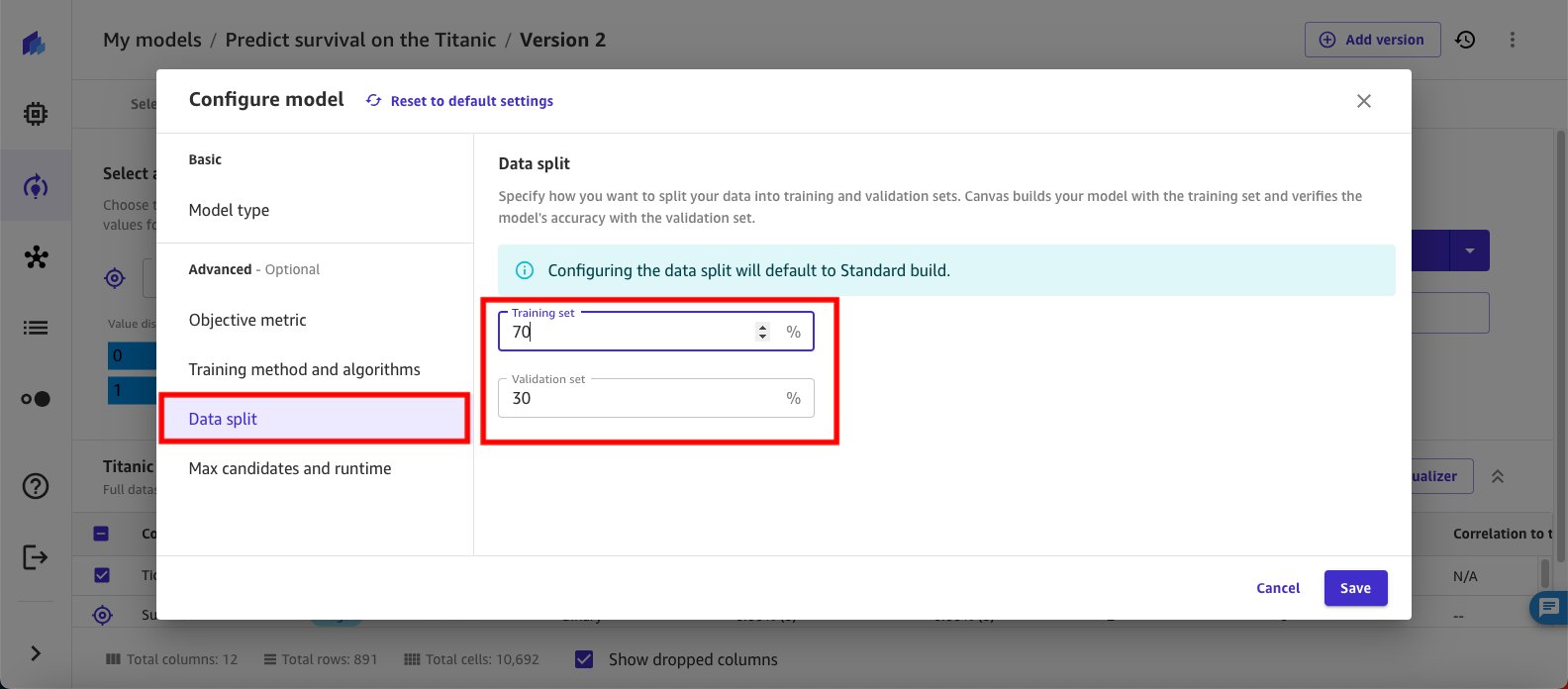Screen dimensions: 1568x689
Task: Toggle the Show dropped columns checkbox
Action: pos(584,659)
